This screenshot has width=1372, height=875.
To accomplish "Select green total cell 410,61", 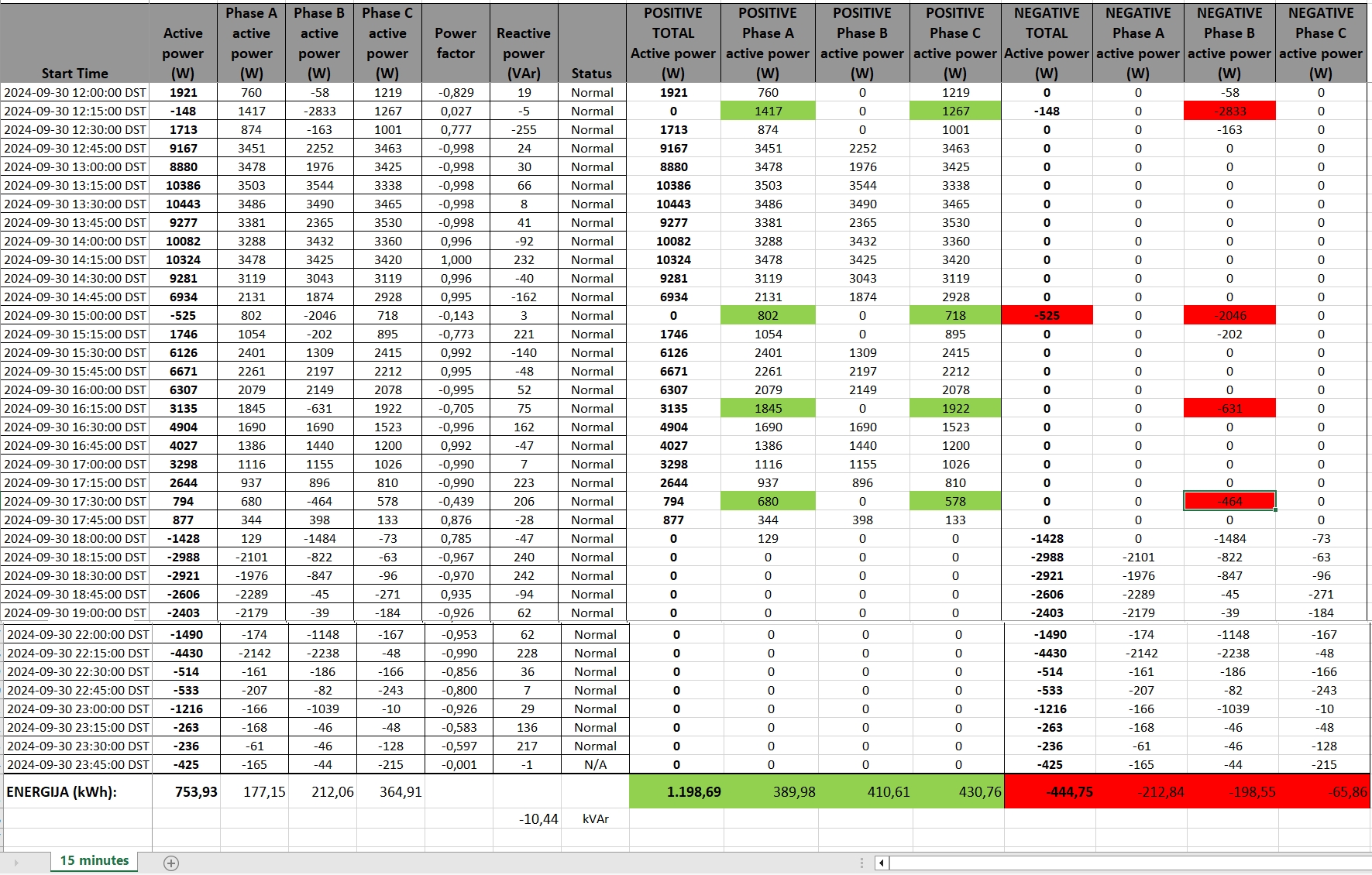I will [865, 791].
